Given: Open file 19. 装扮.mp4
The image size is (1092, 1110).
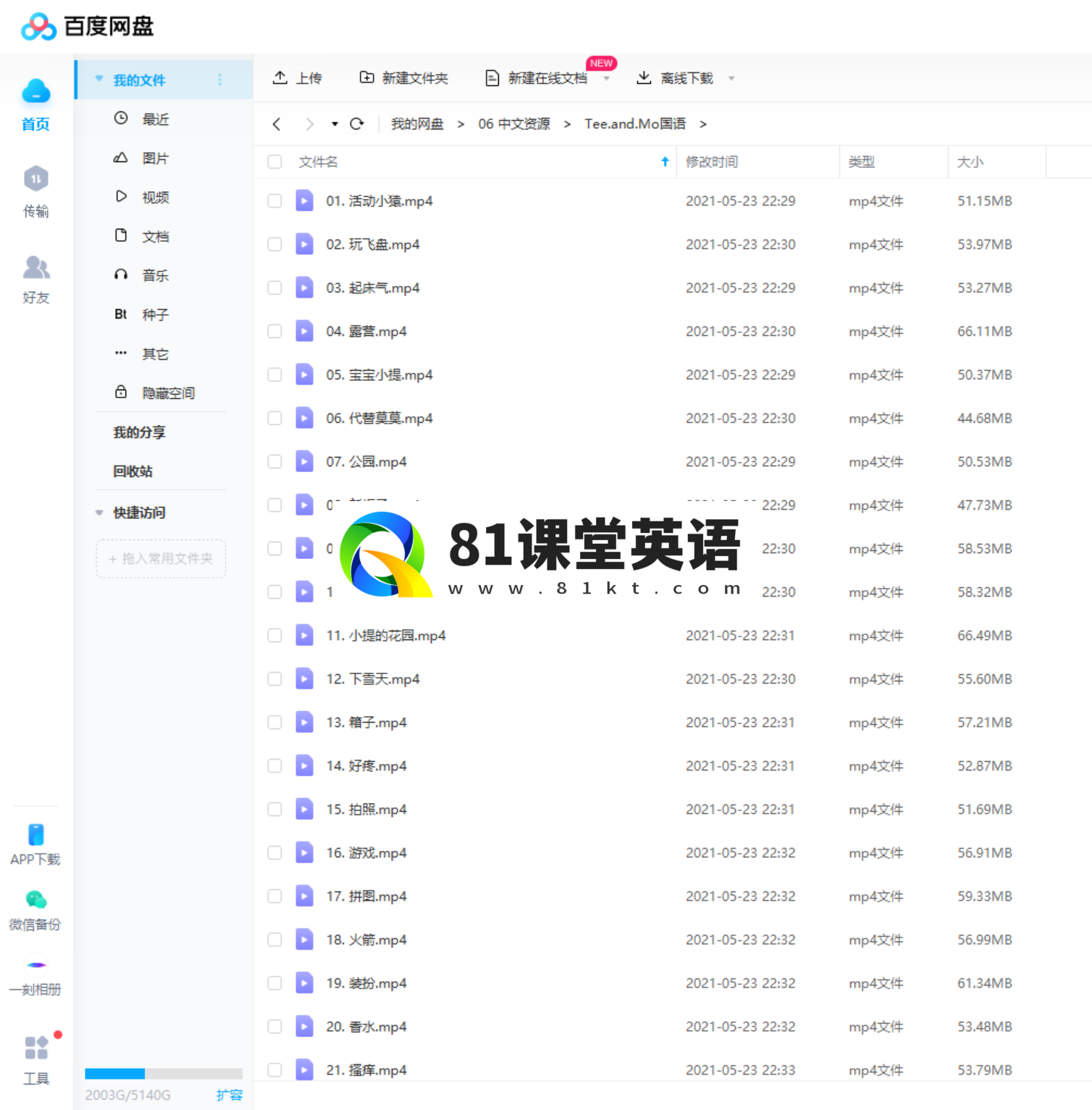Looking at the screenshot, I should (x=366, y=983).
